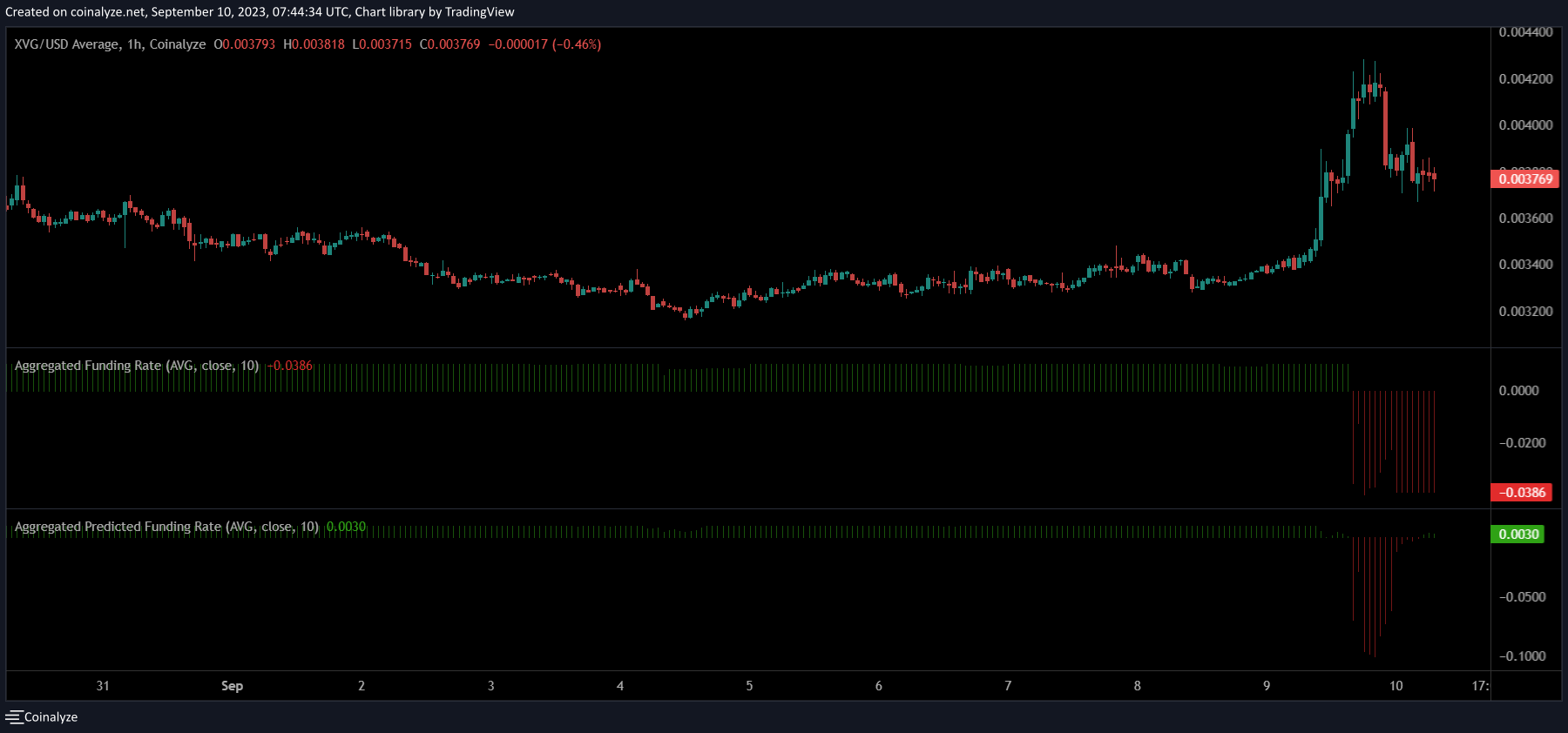Select the Aggregated Funding Rate indicator title
The height and width of the screenshot is (733, 1568).
point(137,366)
